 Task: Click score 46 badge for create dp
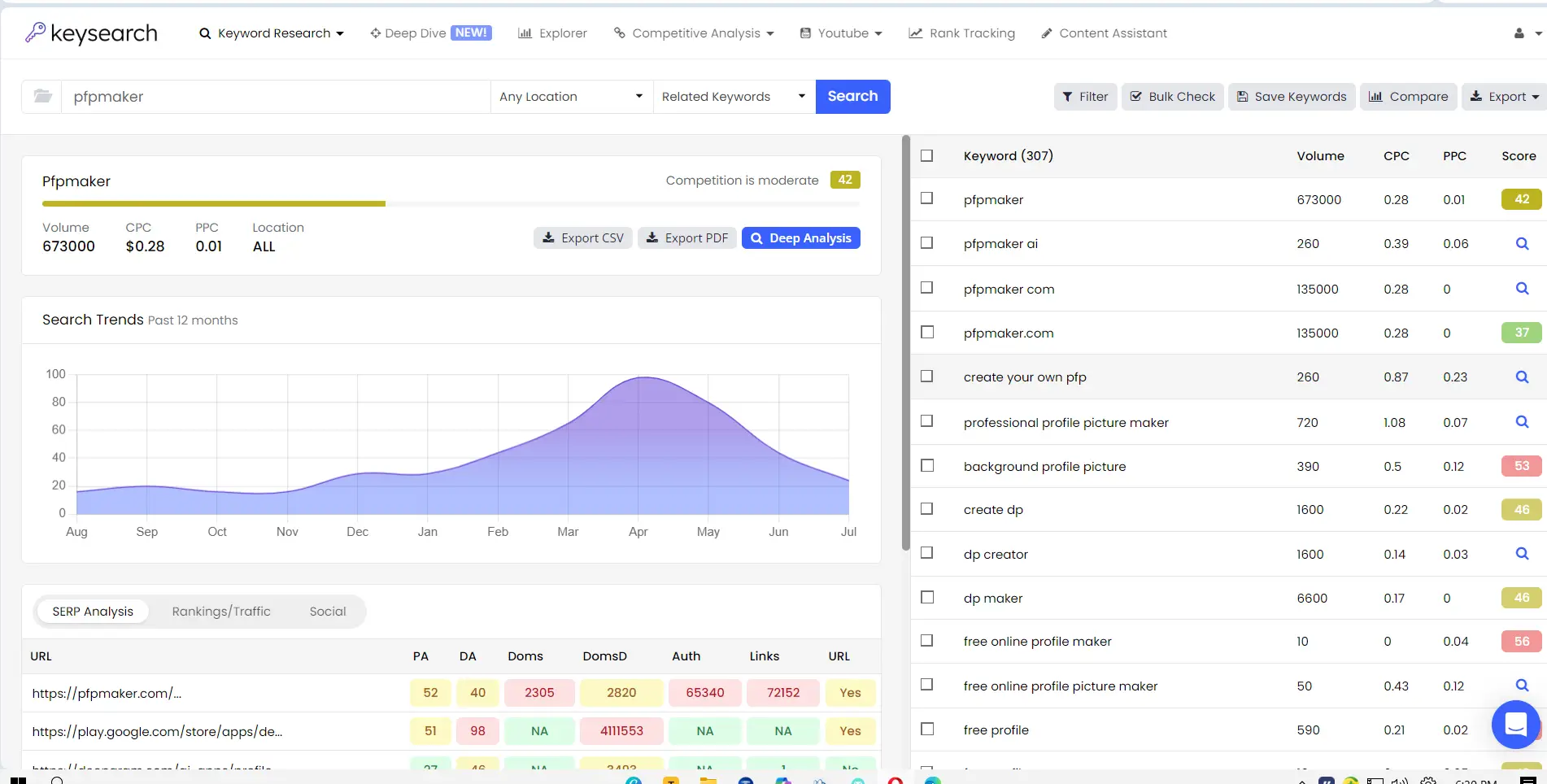click(x=1521, y=510)
